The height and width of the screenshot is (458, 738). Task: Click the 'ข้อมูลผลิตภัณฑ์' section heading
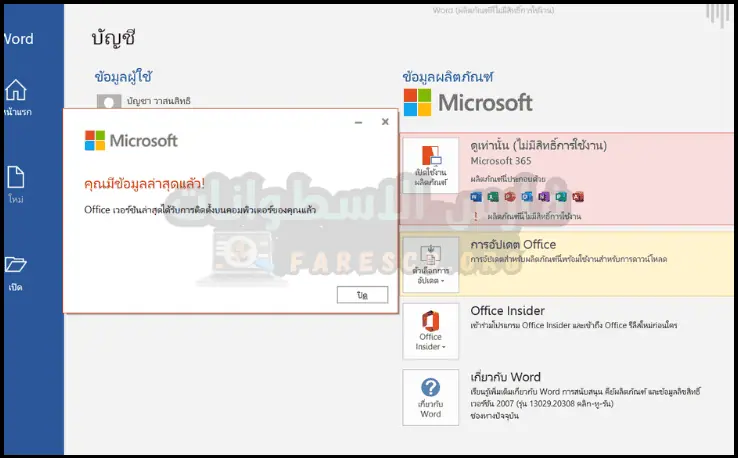(448, 76)
